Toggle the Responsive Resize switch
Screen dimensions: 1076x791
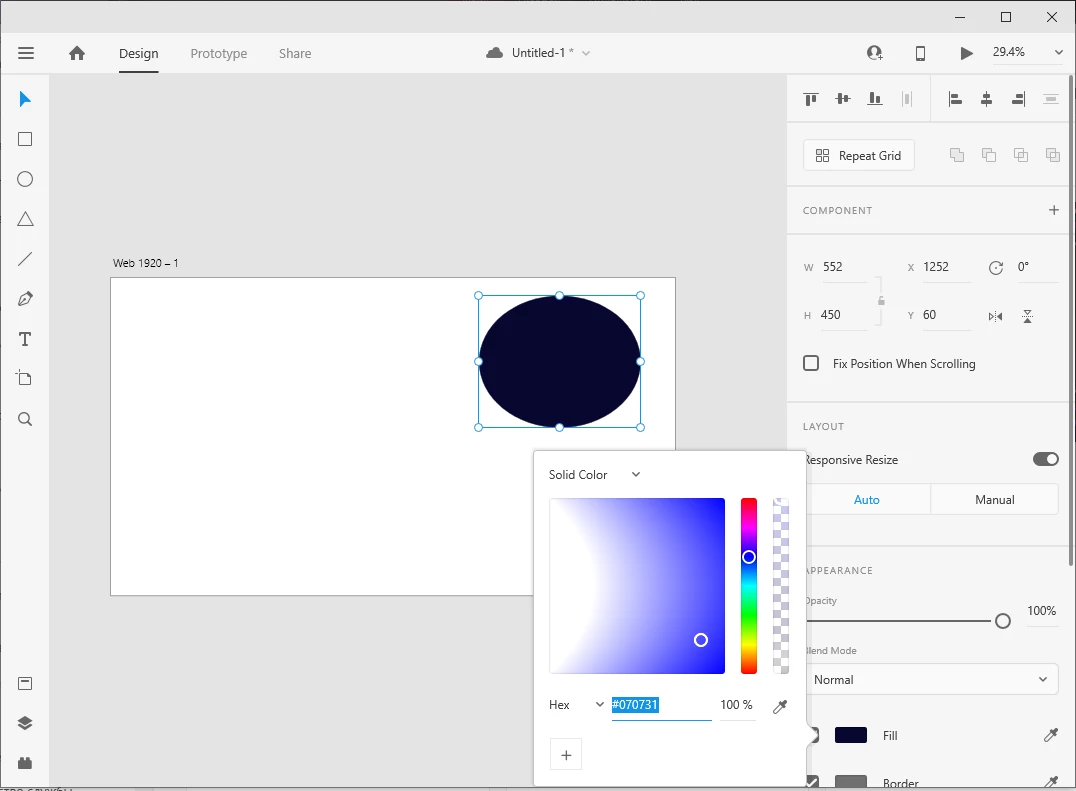pyautogui.click(x=1046, y=459)
